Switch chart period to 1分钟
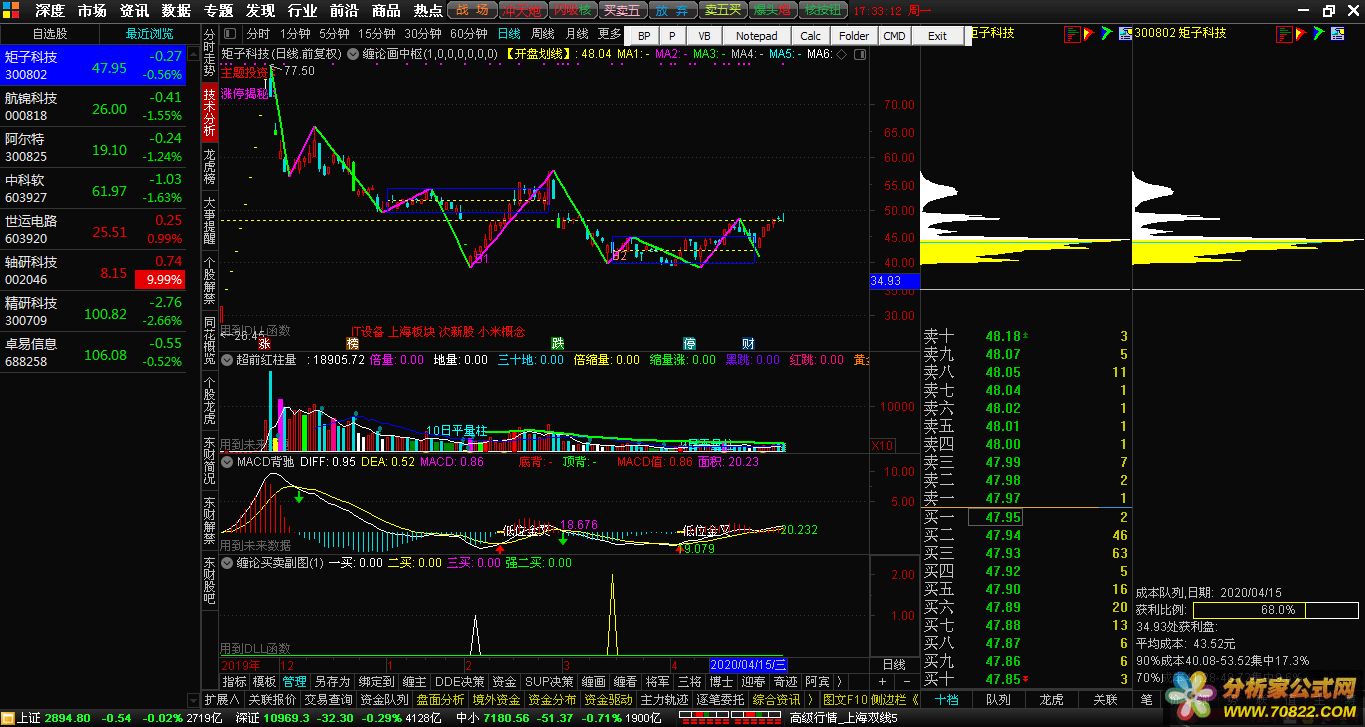Image resolution: width=1365 pixels, height=727 pixels. (295, 33)
